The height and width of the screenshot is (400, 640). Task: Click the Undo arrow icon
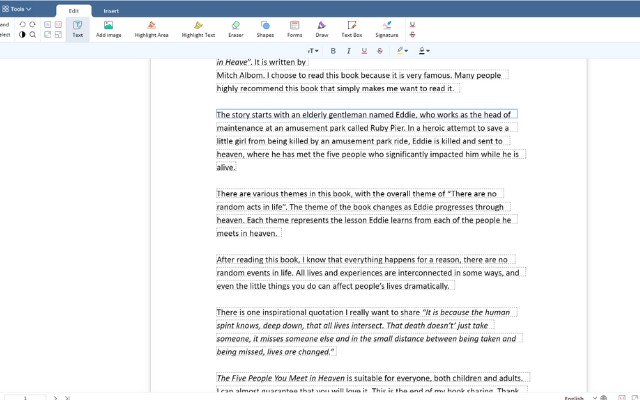tap(22, 24)
